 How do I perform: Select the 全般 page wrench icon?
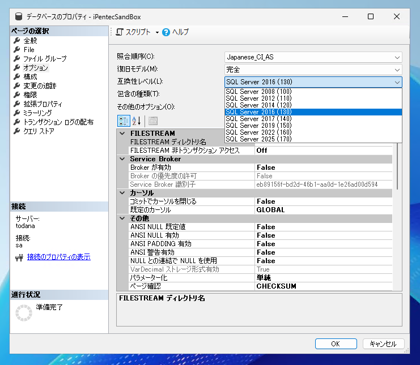(17, 41)
